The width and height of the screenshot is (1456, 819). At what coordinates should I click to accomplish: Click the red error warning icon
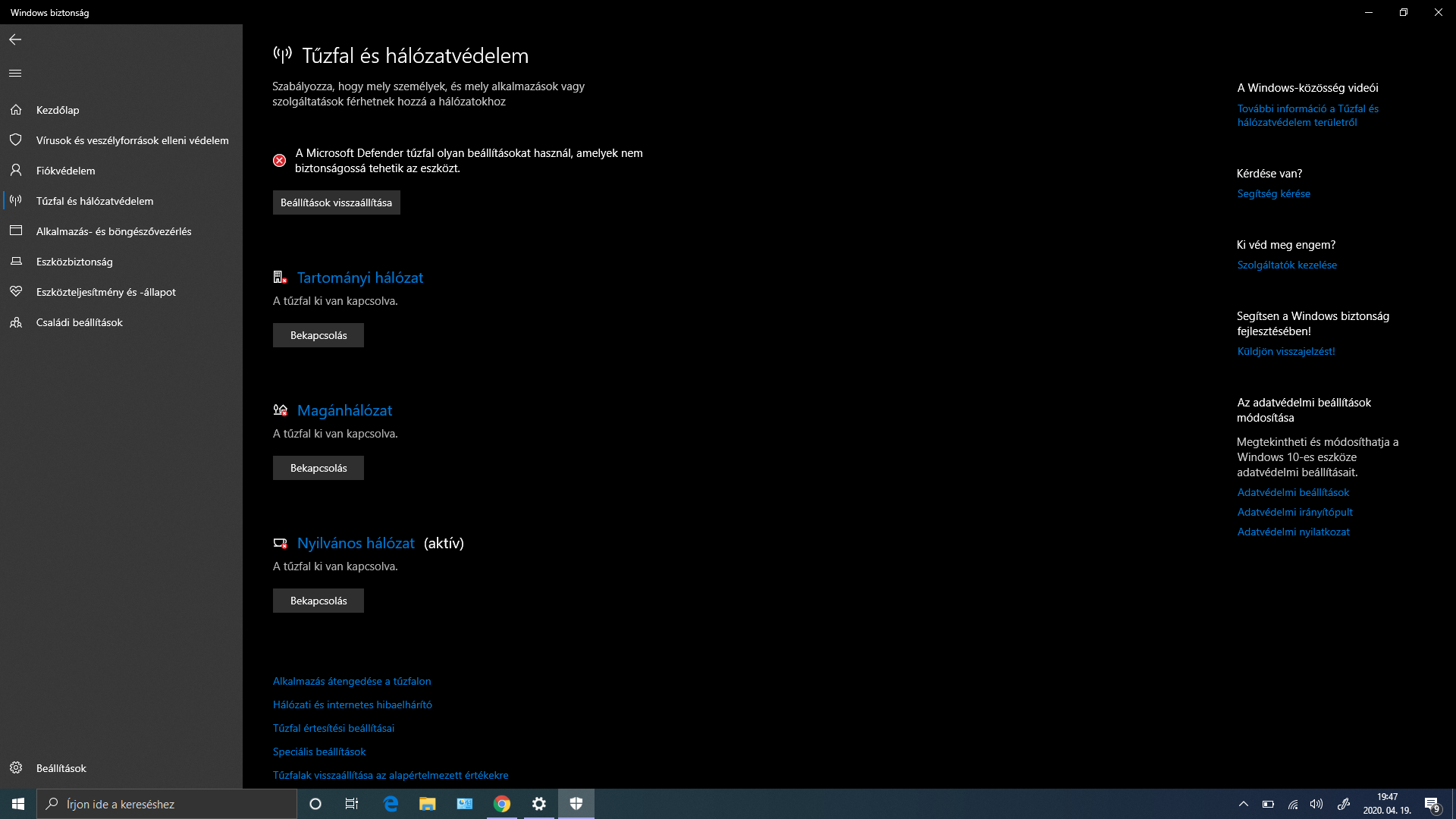pyautogui.click(x=280, y=160)
